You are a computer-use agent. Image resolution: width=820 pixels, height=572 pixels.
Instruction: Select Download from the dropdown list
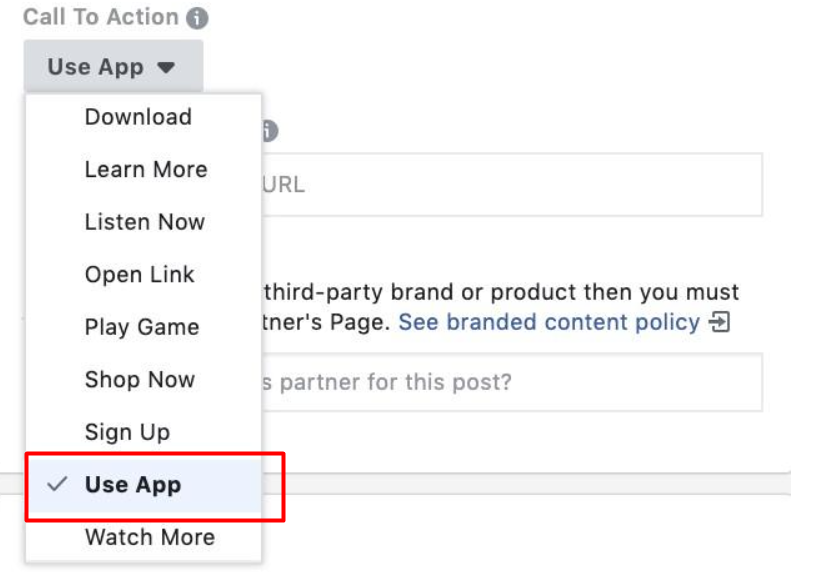point(138,117)
